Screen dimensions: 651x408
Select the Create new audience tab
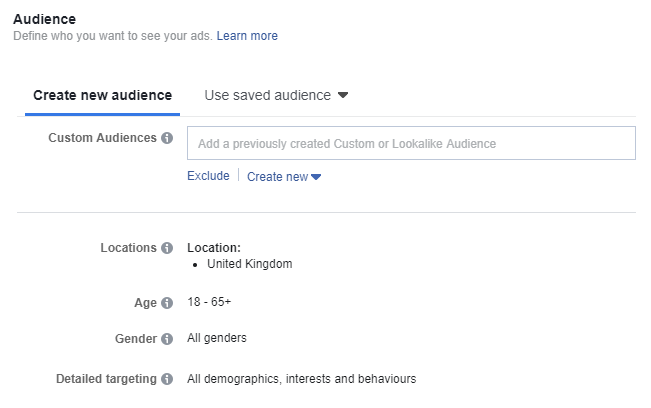point(103,95)
